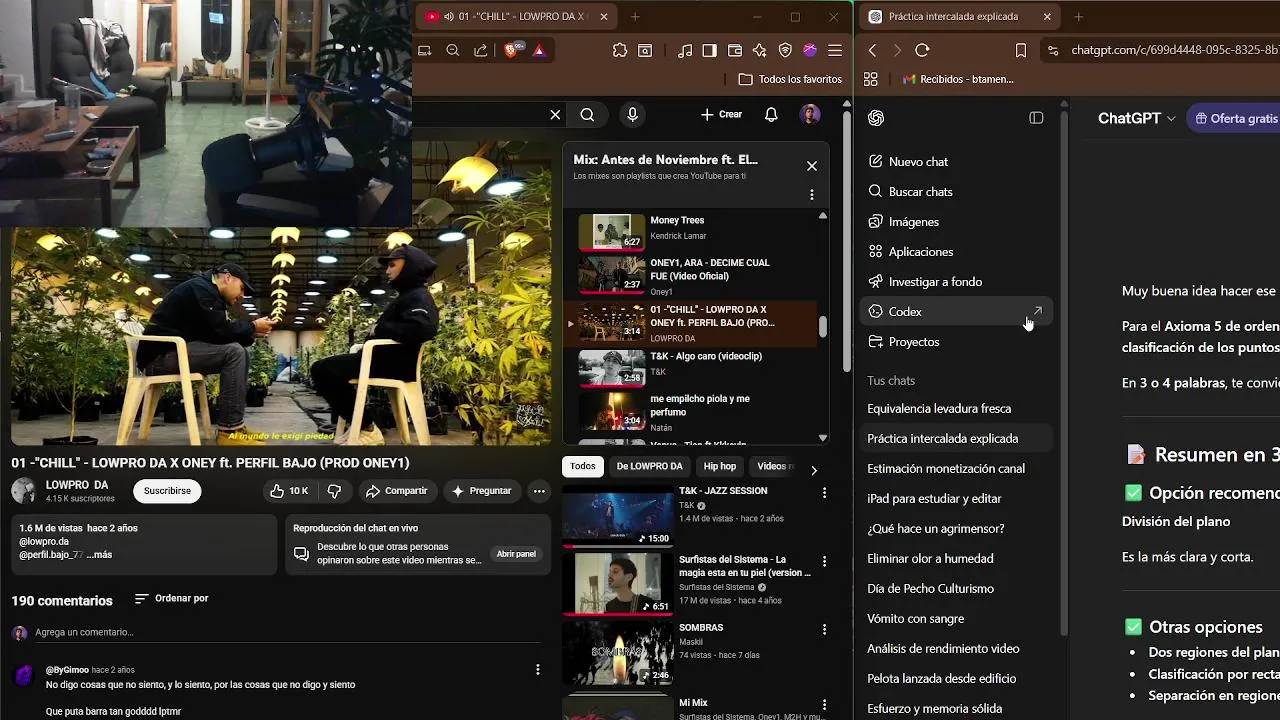1280x720 pixels.
Task: Bookmark the ChatGPT page with bookmark icon
Action: click(x=1021, y=50)
